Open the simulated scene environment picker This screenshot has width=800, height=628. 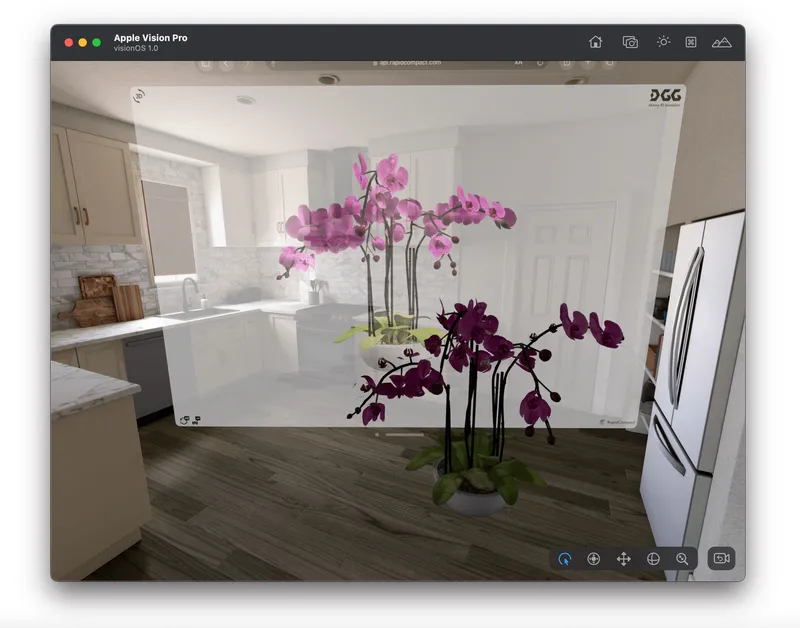pyautogui.click(x=721, y=42)
